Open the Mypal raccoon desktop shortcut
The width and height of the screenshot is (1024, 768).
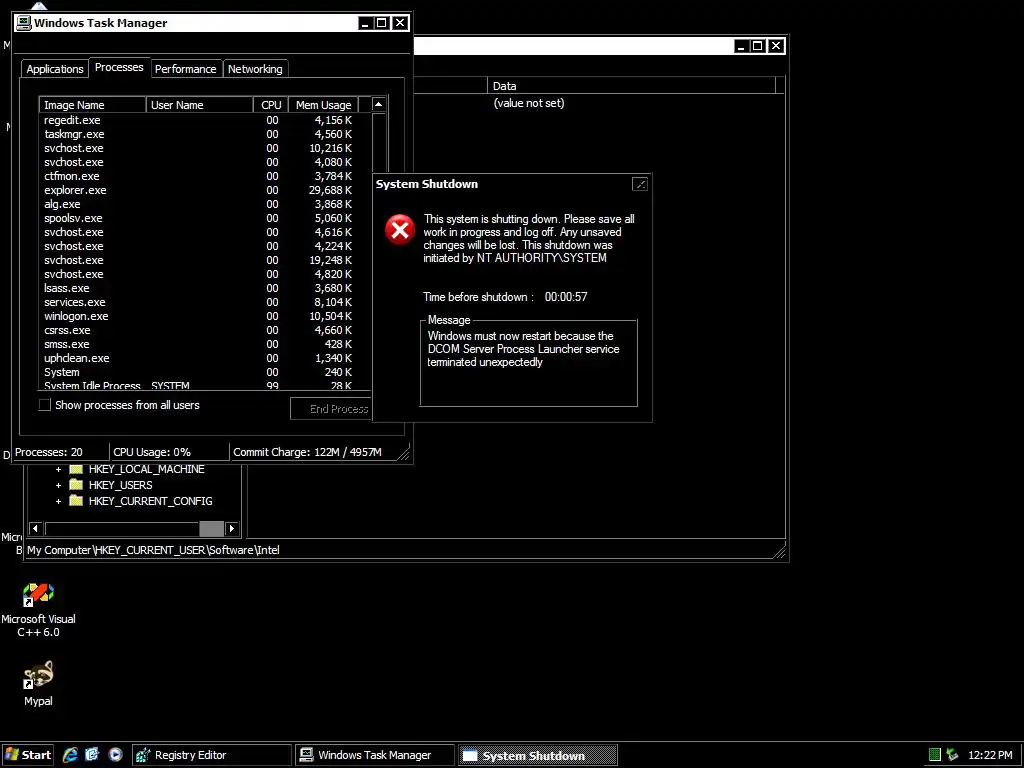tap(38, 683)
